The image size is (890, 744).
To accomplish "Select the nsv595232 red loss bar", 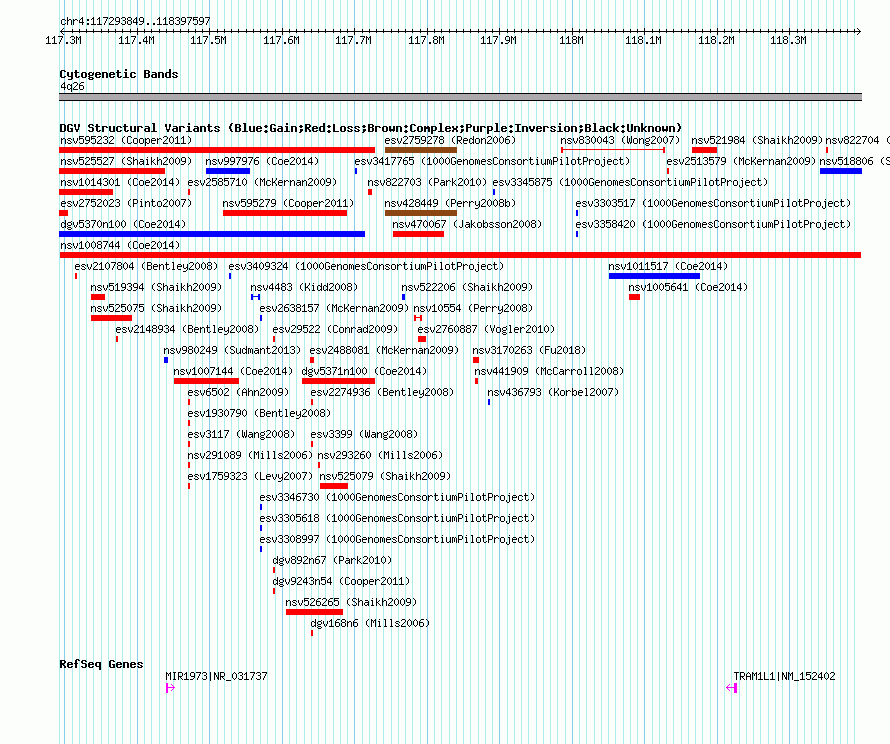I will point(217,150).
